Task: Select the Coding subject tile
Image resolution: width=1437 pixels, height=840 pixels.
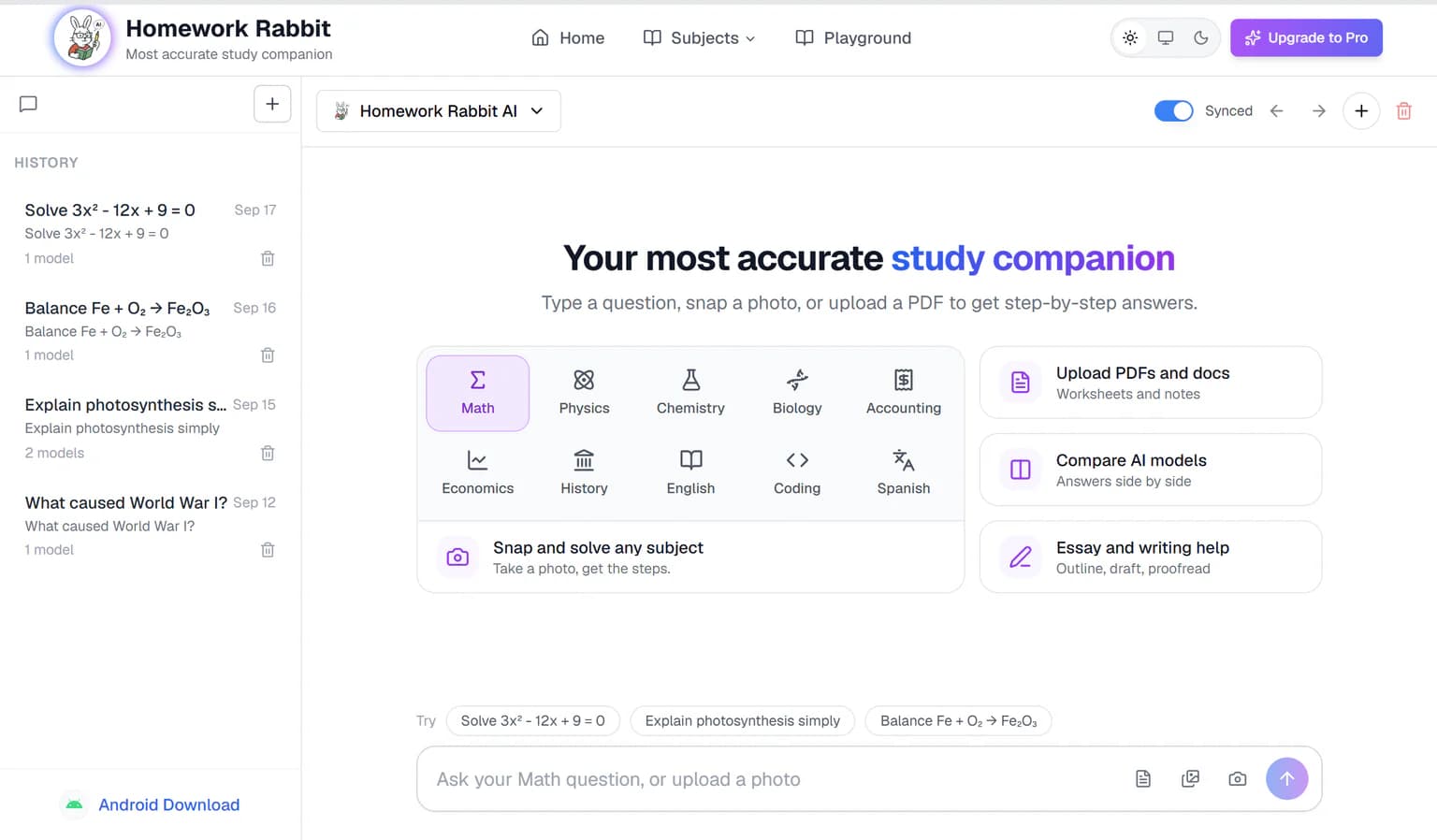Action: [797, 473]
